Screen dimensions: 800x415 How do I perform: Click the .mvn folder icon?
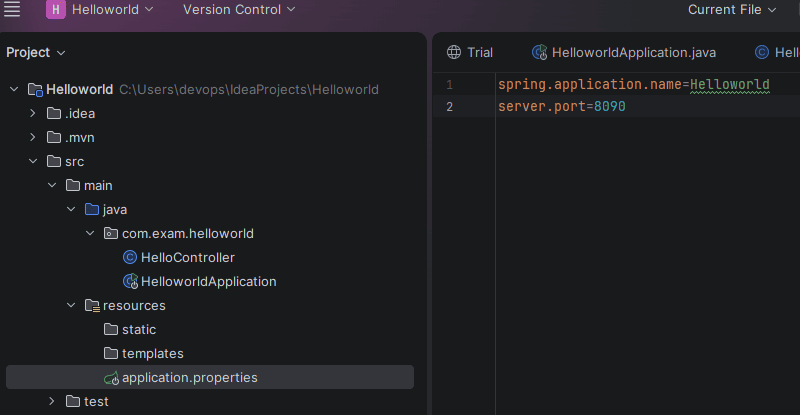tap(54, 137)
